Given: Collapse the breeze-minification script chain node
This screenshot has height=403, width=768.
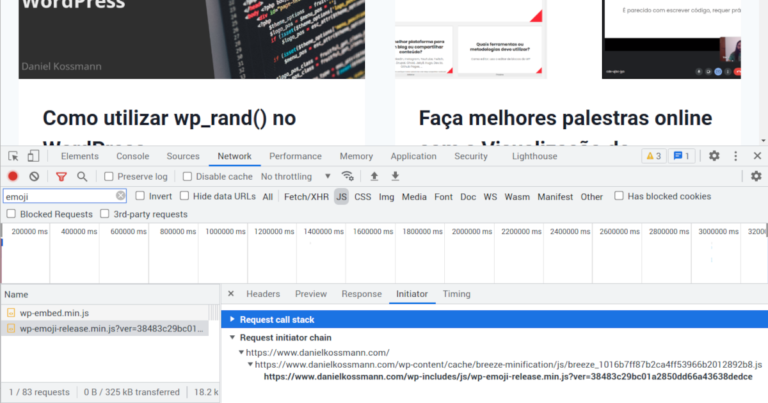Looking at the screenshot, I should 250,365.
